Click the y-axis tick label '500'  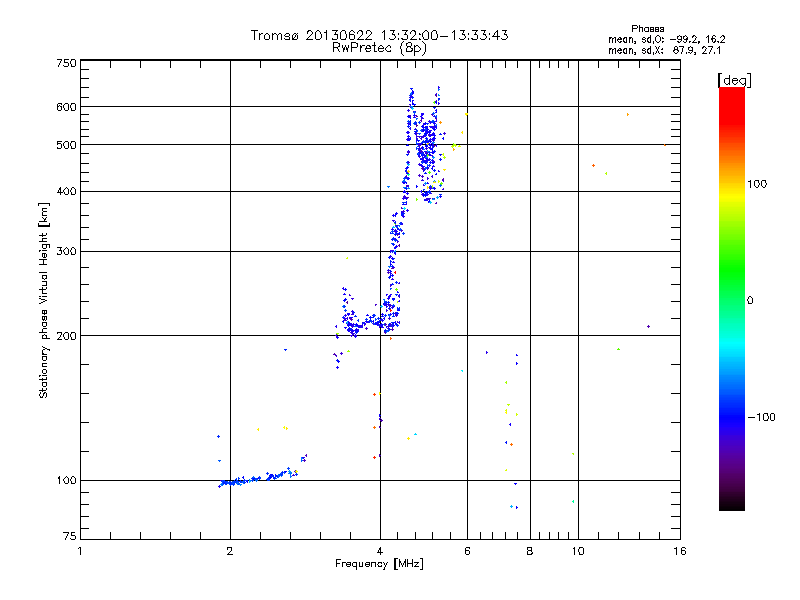pyautogui.click(x=66, y=145)
